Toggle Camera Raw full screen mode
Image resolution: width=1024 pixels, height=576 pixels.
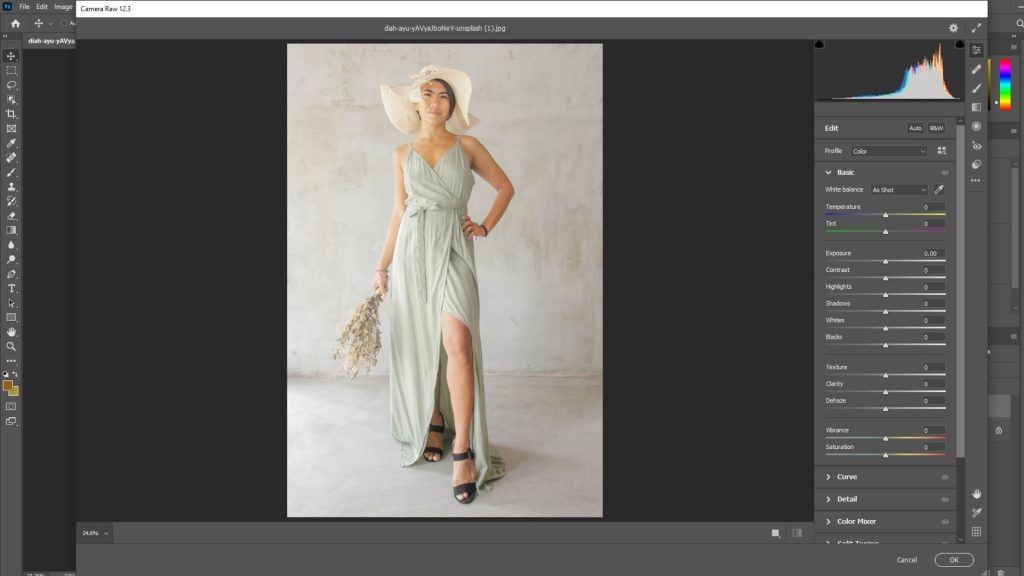pyautogui.click(x=976, y=28)
